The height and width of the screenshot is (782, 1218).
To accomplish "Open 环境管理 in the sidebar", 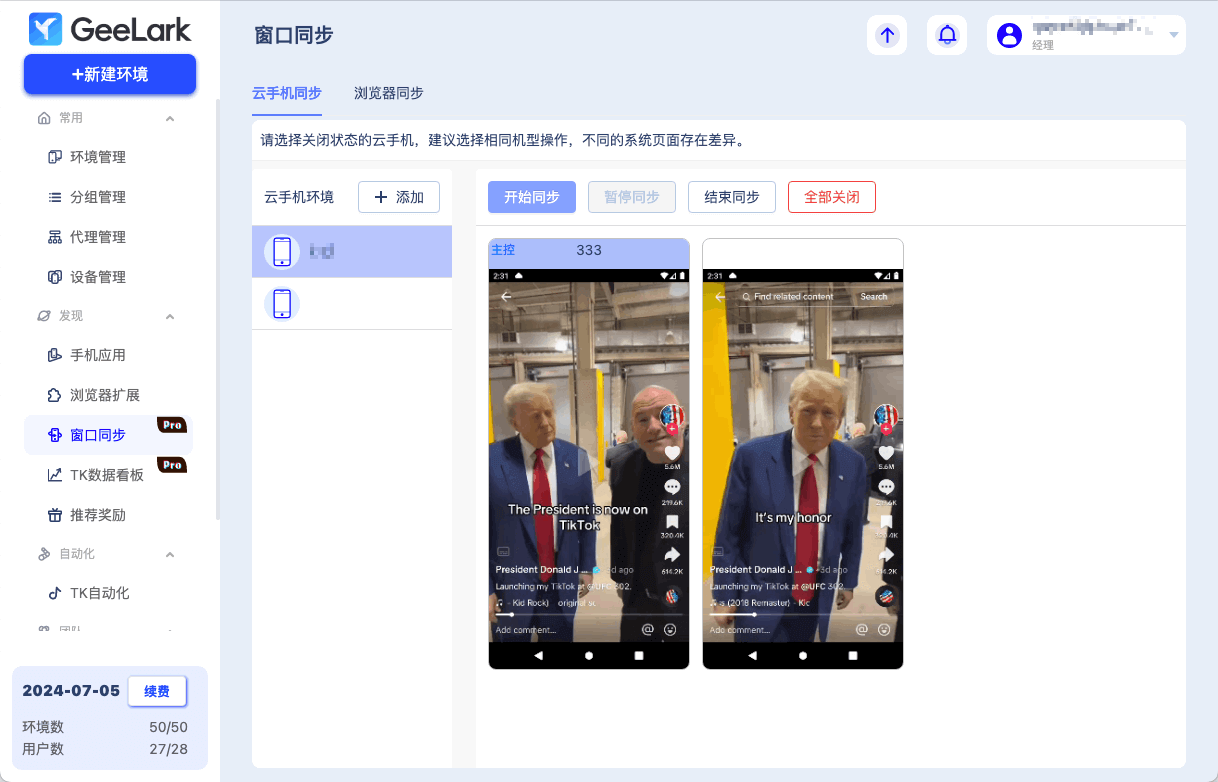I will (97, 157).
